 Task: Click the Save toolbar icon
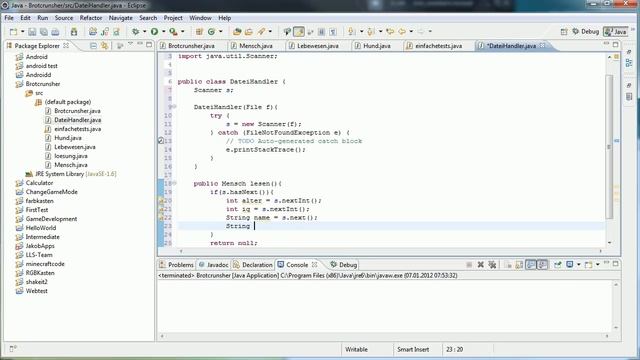pyautogui.click(x=32, y=31)
